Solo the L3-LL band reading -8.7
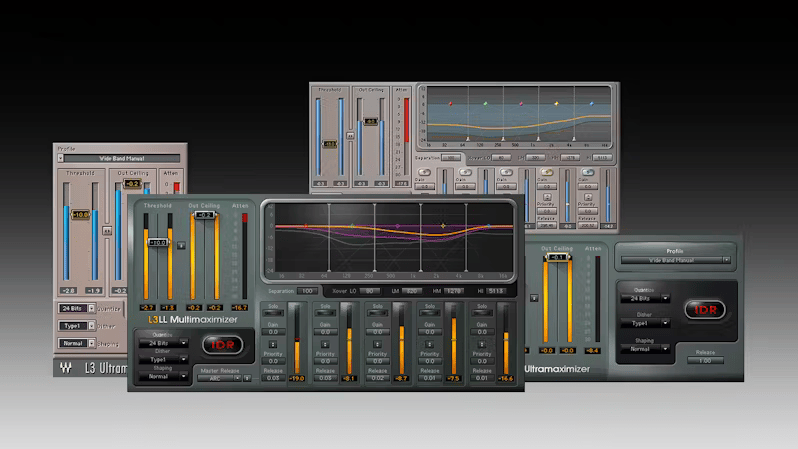This screenshot has width=798, height=449. coord(377,313)
